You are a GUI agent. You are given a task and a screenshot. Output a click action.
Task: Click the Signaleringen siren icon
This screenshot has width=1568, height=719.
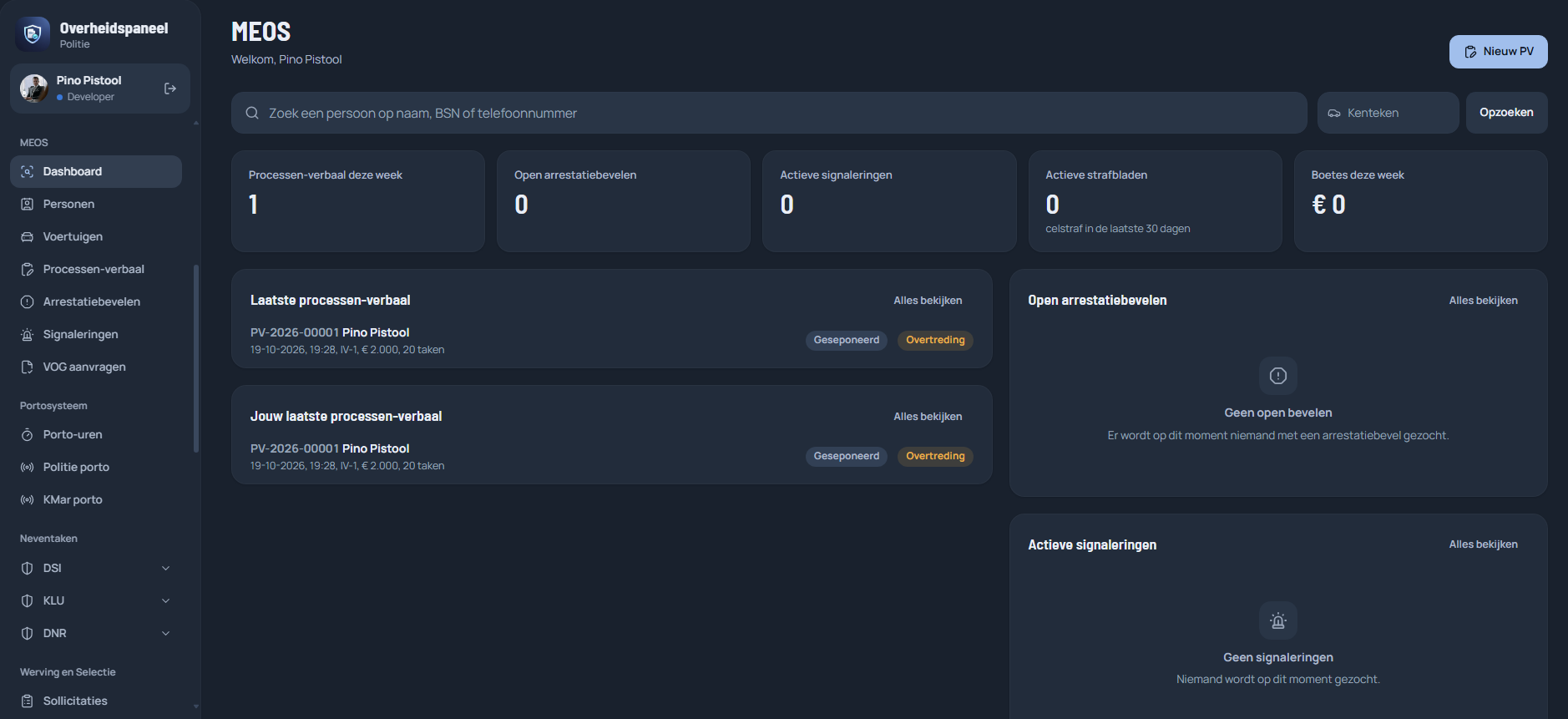tap(28, 334)
